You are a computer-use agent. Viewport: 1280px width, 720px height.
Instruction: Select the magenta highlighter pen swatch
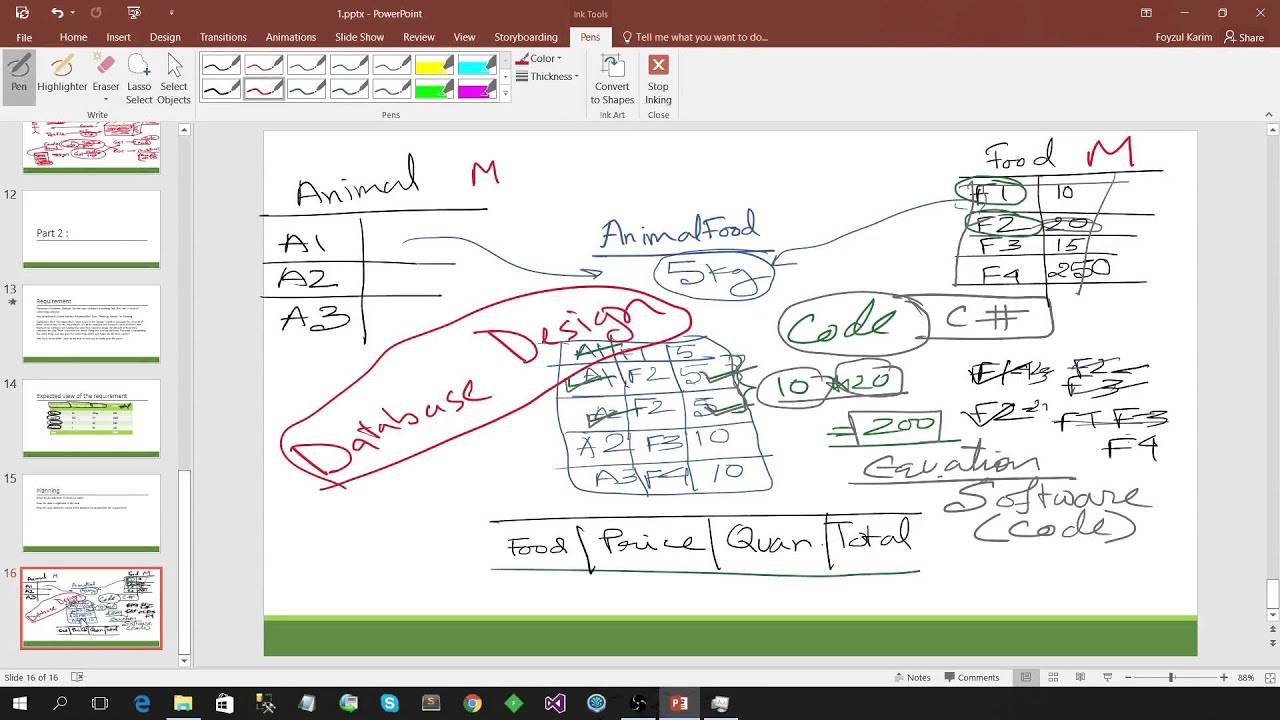477,89
